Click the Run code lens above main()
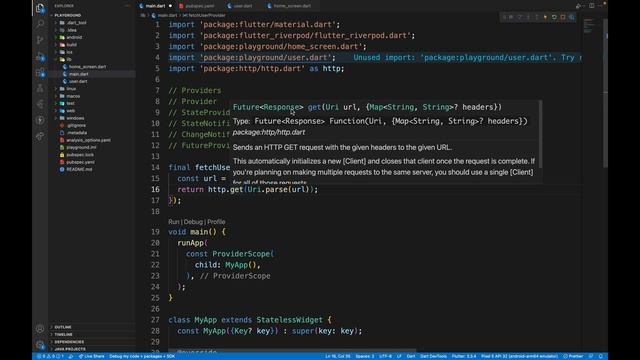The width and height of the screenshot is (640, 360). click(173, 222)
